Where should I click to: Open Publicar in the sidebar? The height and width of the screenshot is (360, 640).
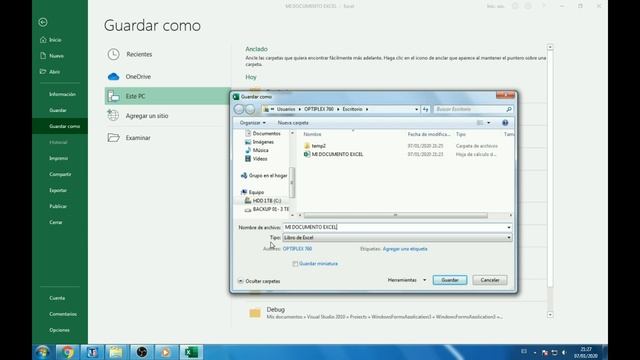coord(58,207)
